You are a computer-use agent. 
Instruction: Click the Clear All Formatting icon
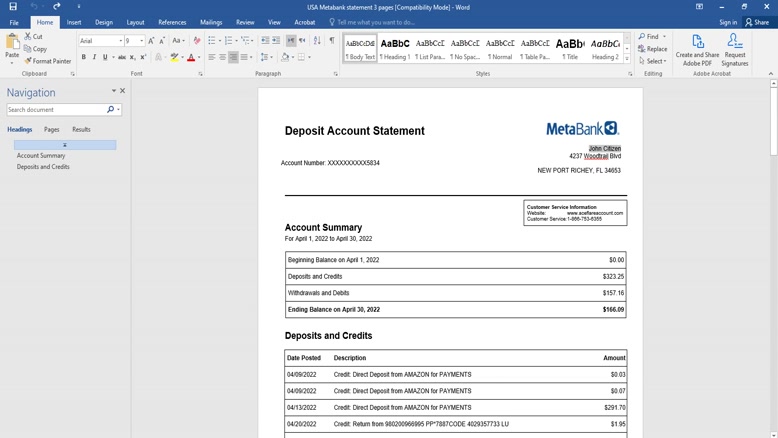point(196,41)
